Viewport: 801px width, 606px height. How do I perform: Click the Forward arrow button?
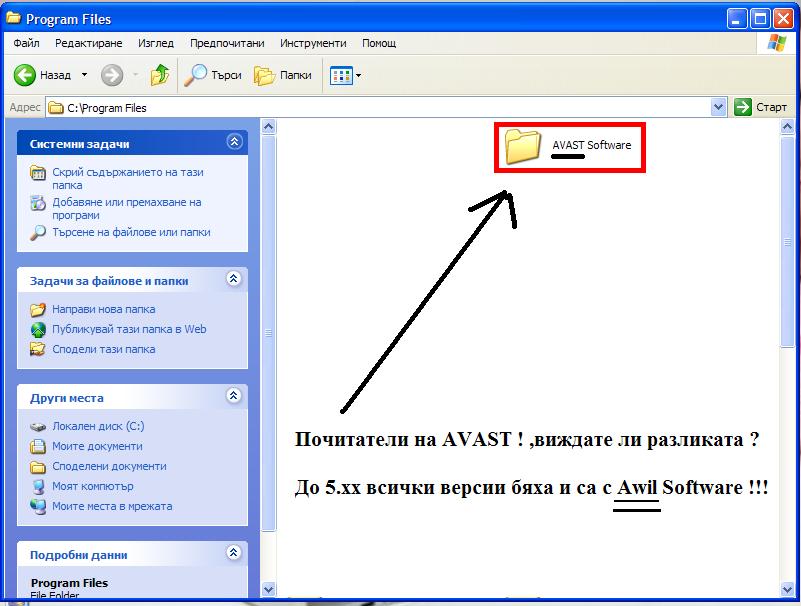(112, 75)
